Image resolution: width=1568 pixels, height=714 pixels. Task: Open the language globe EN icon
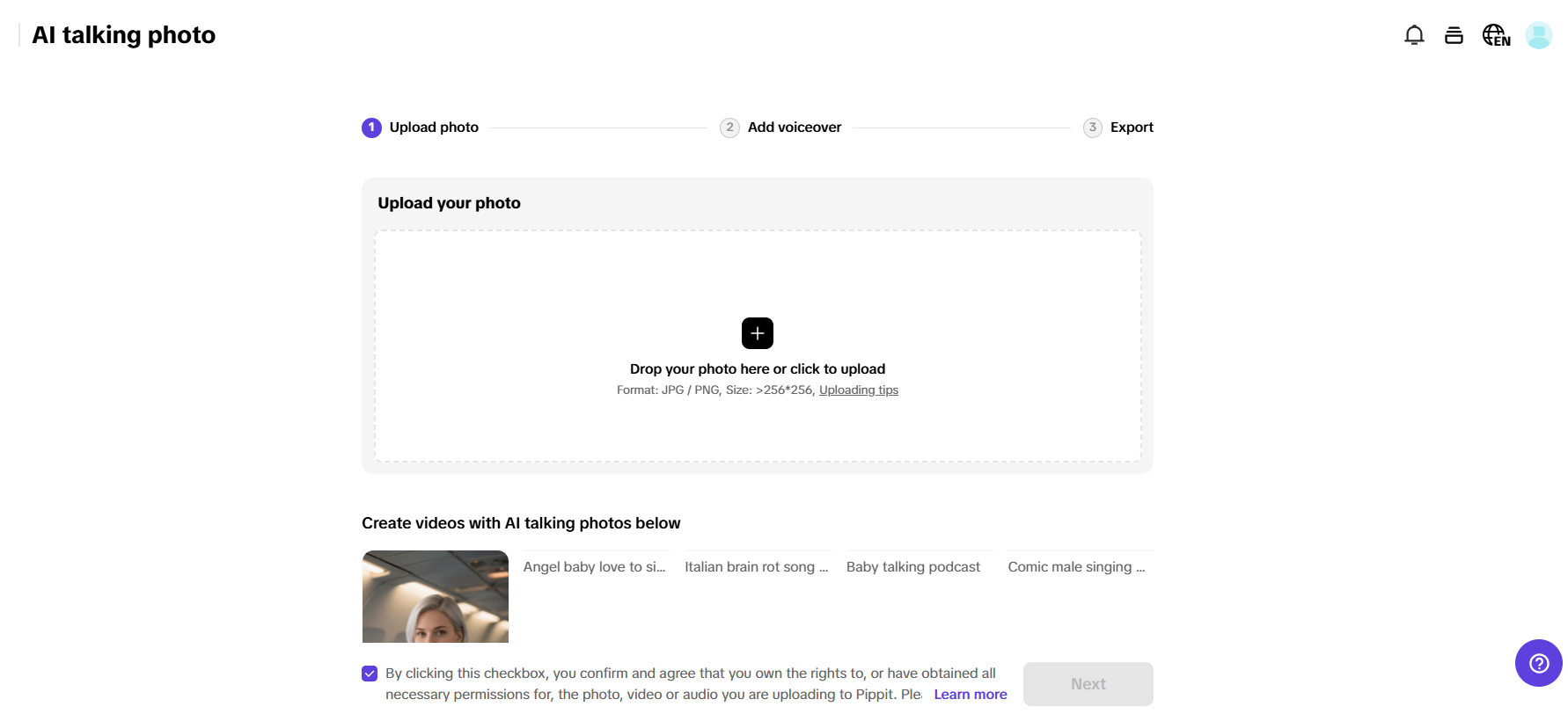1496,35
